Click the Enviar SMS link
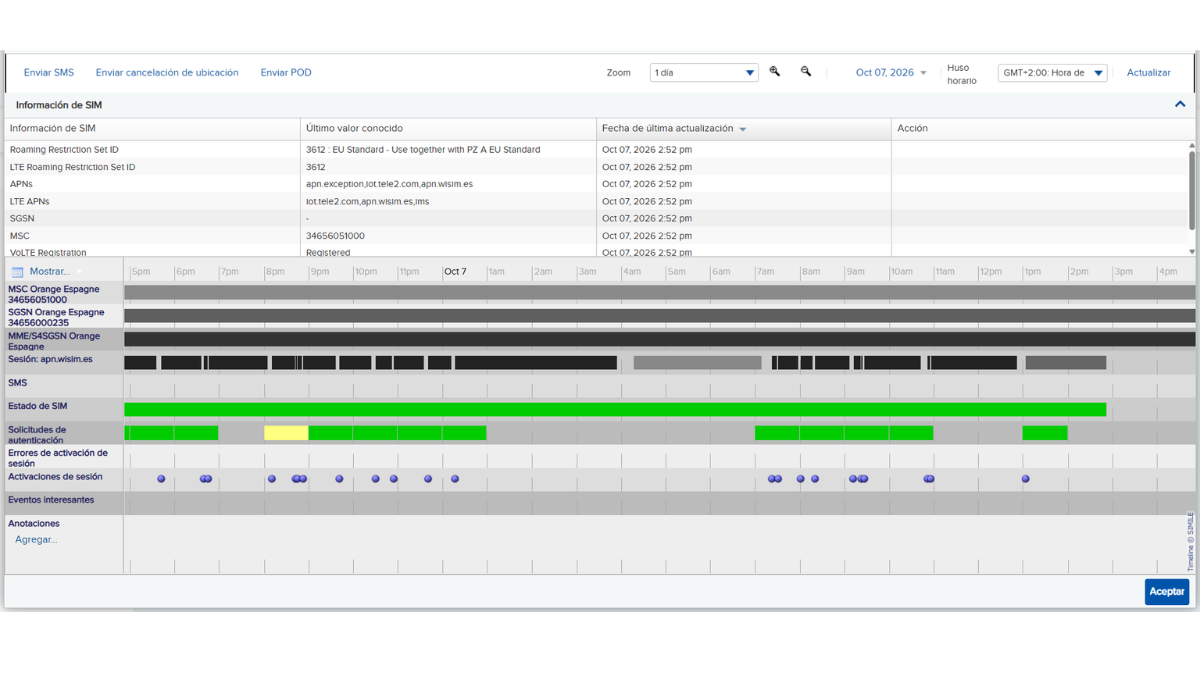Screen dimensions: 1200x680 [49, 73]
